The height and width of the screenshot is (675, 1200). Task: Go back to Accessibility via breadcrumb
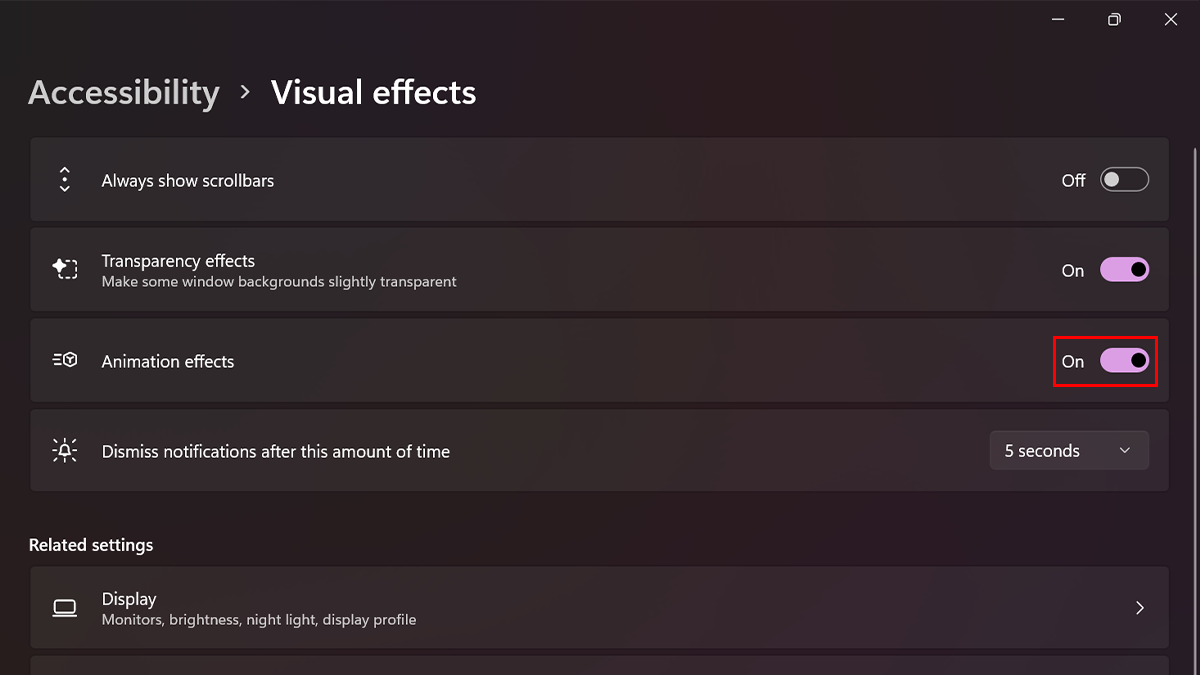click(124, 93)
